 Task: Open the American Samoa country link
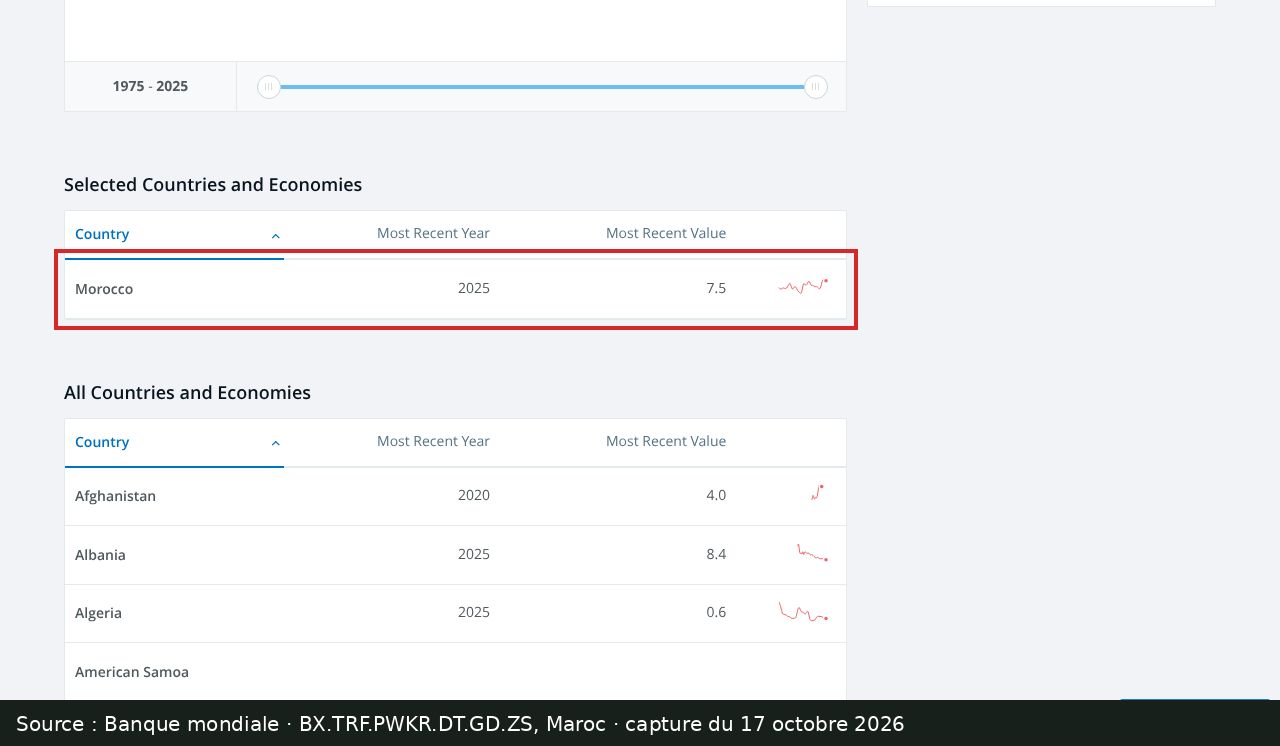(x=132, y=672)
